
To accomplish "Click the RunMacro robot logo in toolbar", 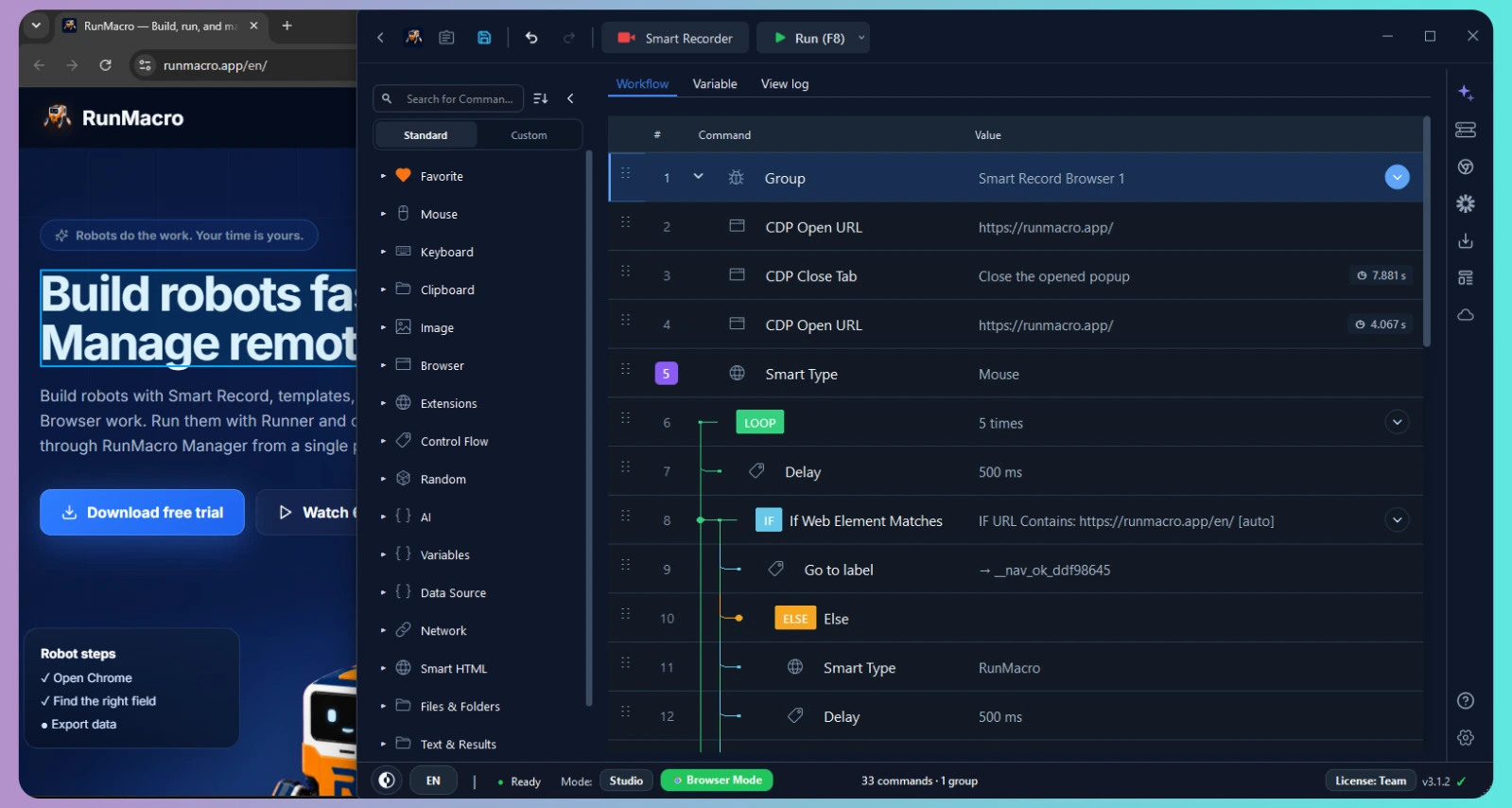I will [413, 38].
